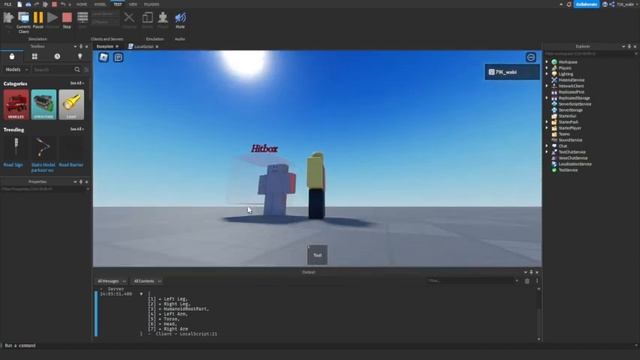Click the Roblox menu icon in viewport
Image resolution: width=640 pixels, height=360 pixels.
click(x=104, y=58)
